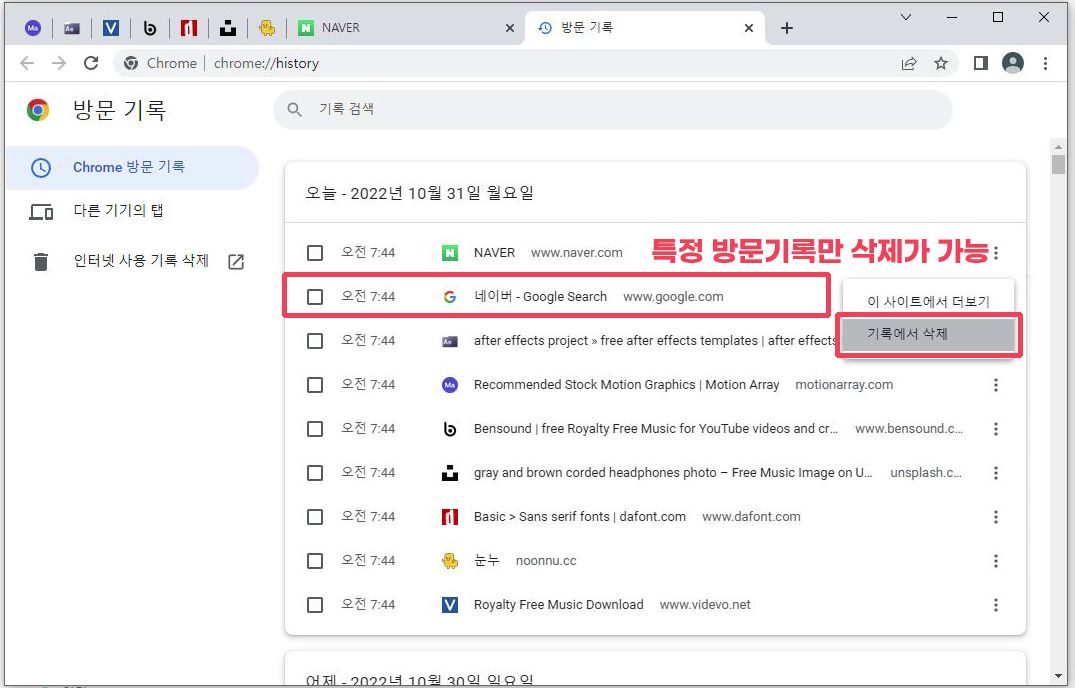The width and height of the screenshot is (1075, 688).
Task: Click the scrollbar down arrow
Action: (1059, 676)
